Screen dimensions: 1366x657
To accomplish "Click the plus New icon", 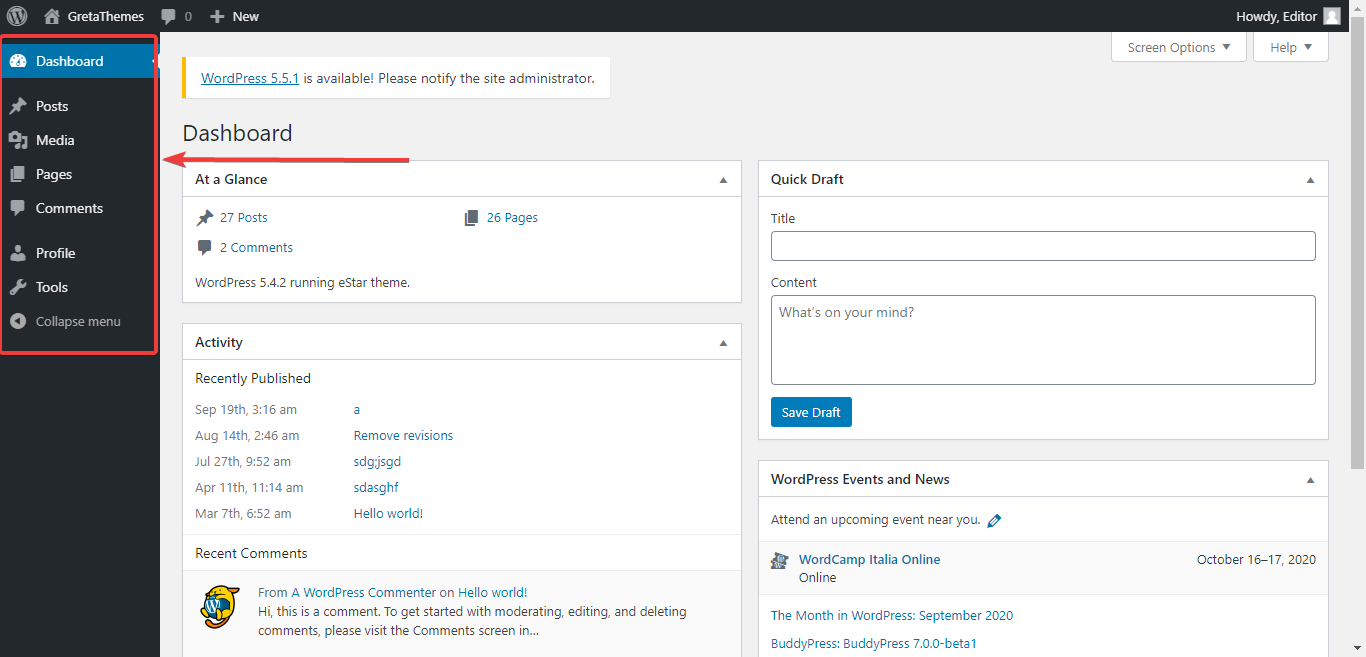I will point(218,16).
